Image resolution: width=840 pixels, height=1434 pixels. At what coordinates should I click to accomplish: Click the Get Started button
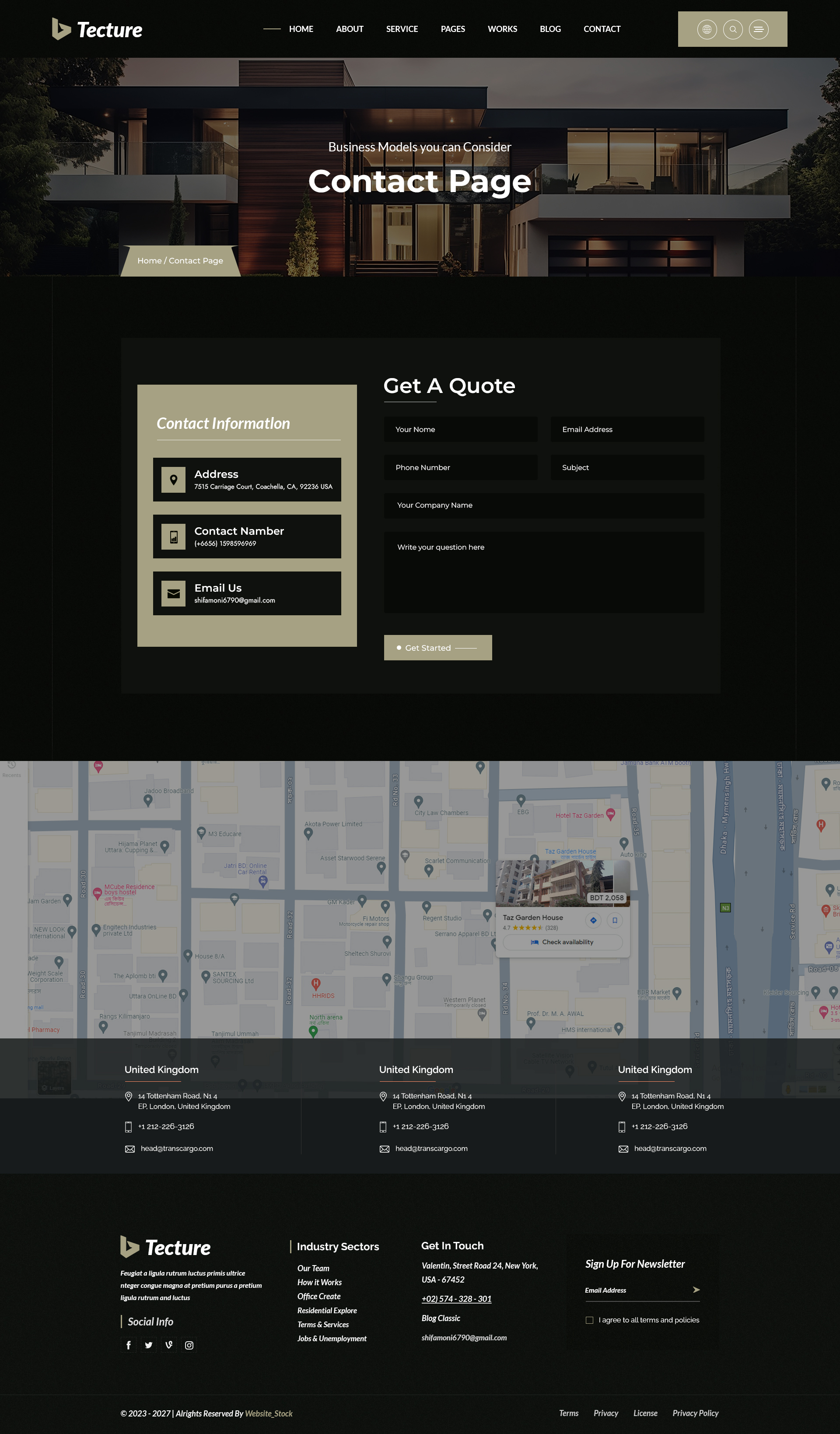(x=437, y=648)
